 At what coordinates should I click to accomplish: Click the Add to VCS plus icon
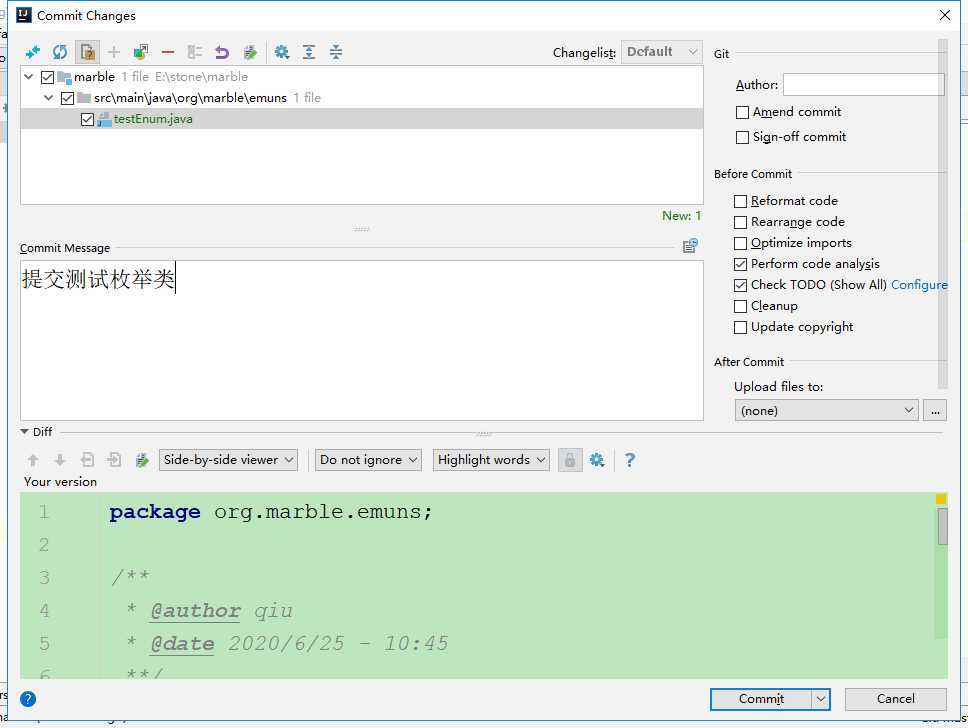tap(114, 52)
